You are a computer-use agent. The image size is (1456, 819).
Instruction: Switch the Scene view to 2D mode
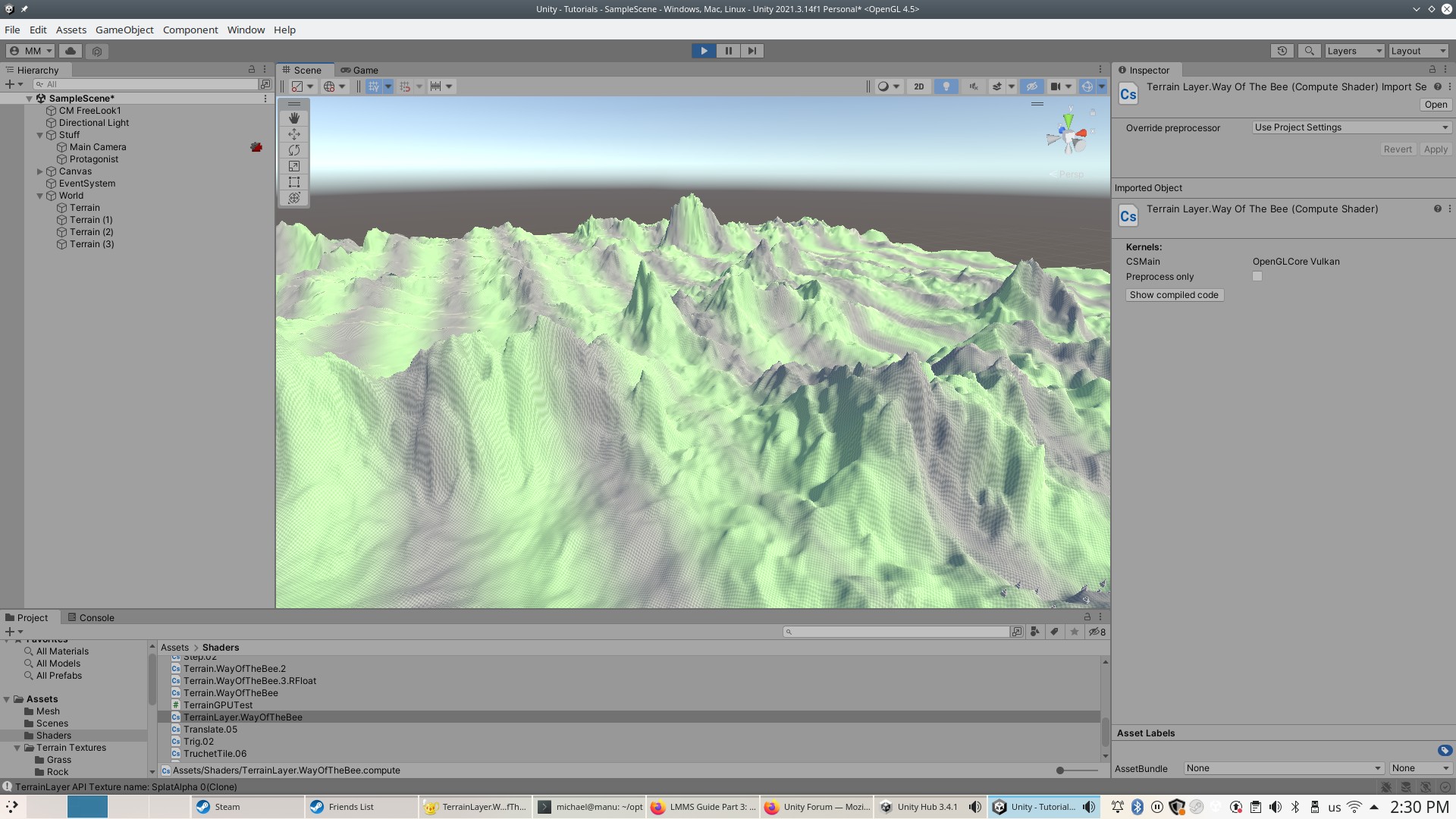click(918, 86)
